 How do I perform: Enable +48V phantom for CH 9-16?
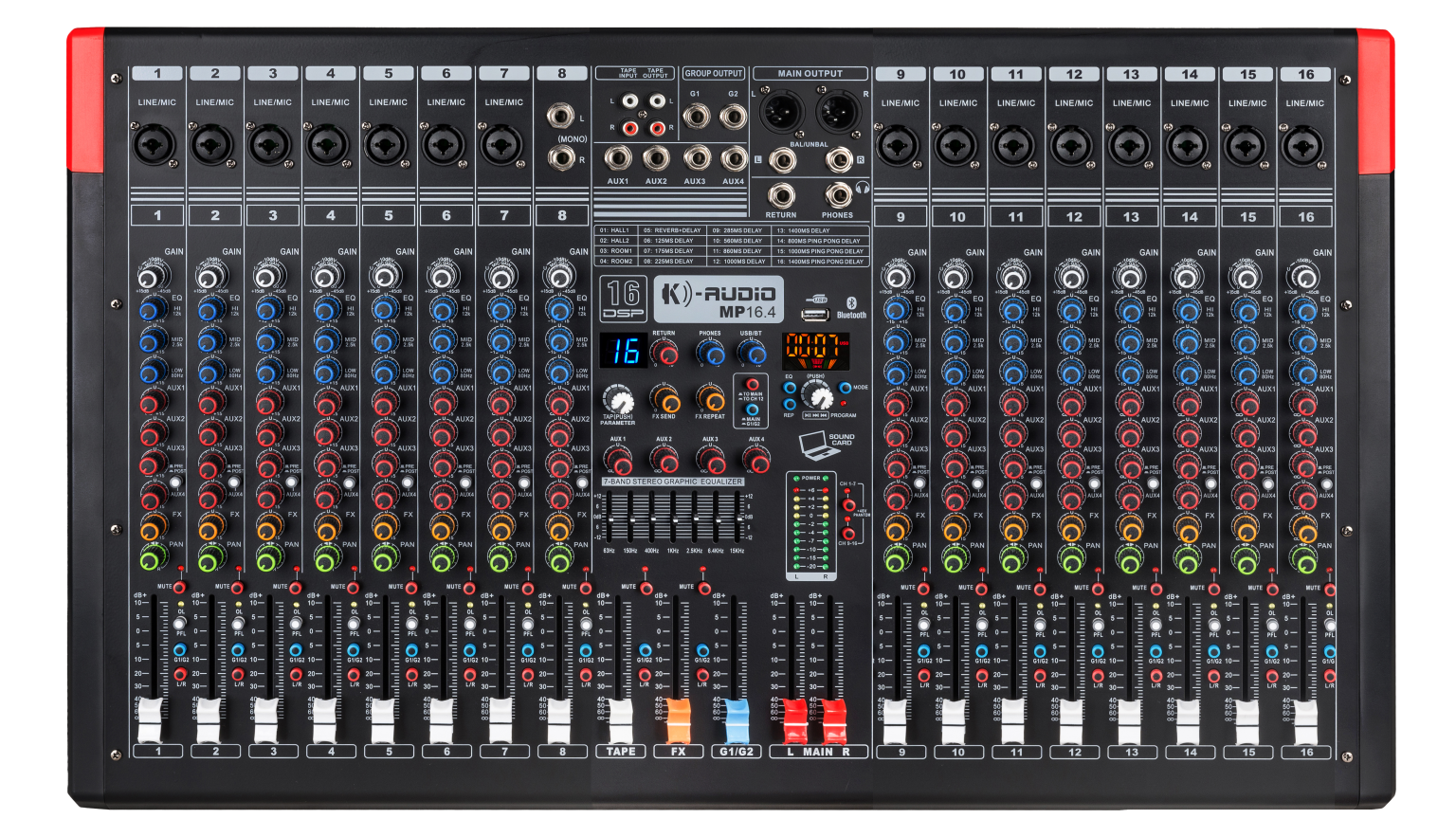pos(848,533)
